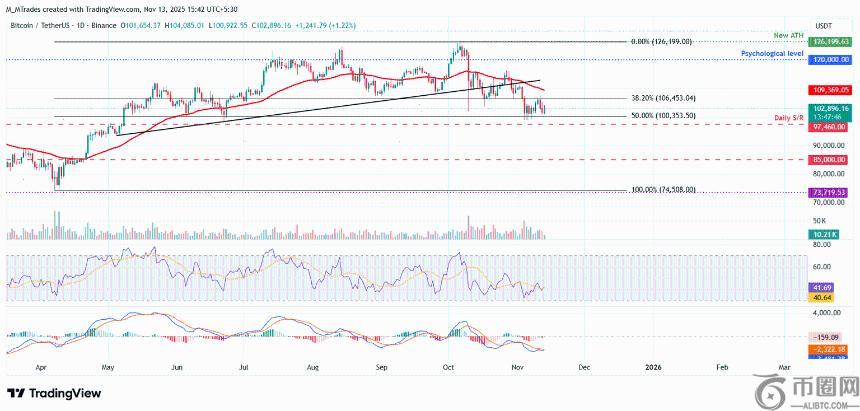Select the New ATH 126,199.63 price label
The height and width of the screenshot is (411, 860).
829,42
